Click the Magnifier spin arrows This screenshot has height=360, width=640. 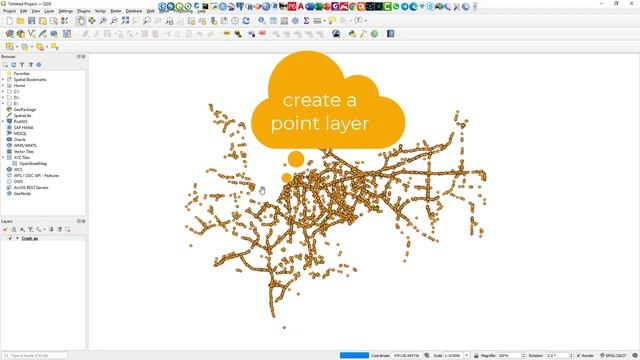[523, 356]
